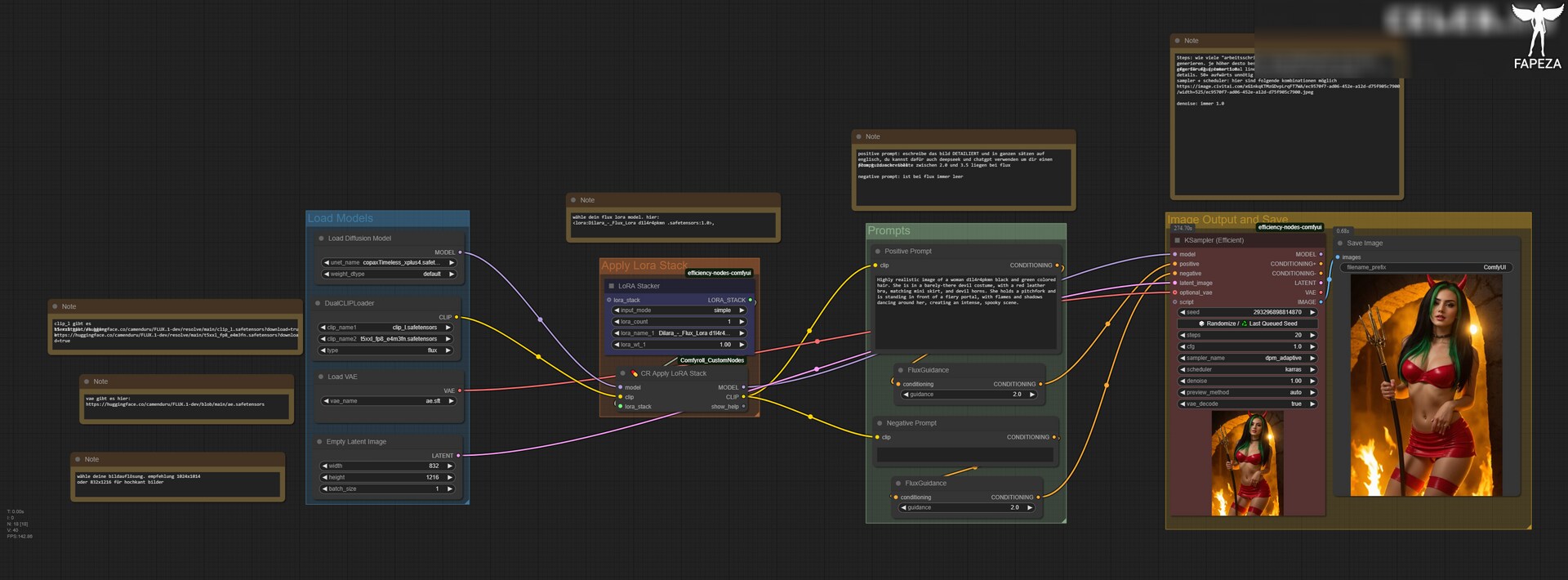Increase lora_count with its right arrow
Screen dimensions: 1568x580
pos(742,322)
